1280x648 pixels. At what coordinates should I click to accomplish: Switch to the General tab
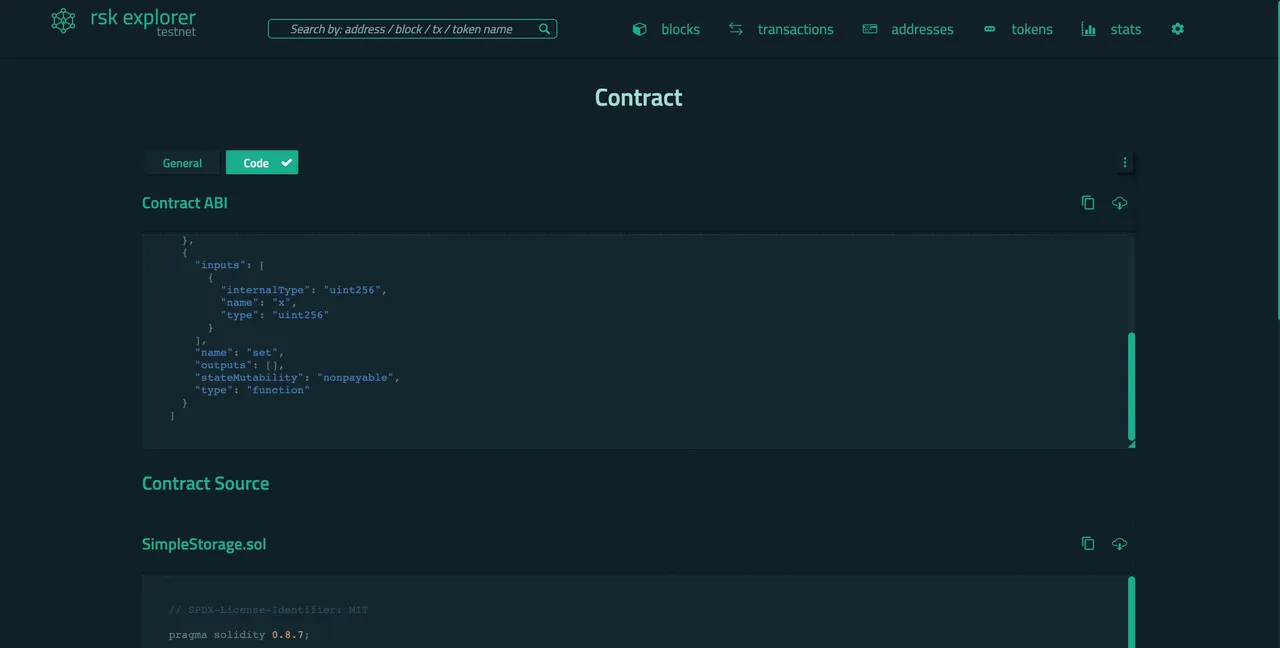click(x=182, y=163)
